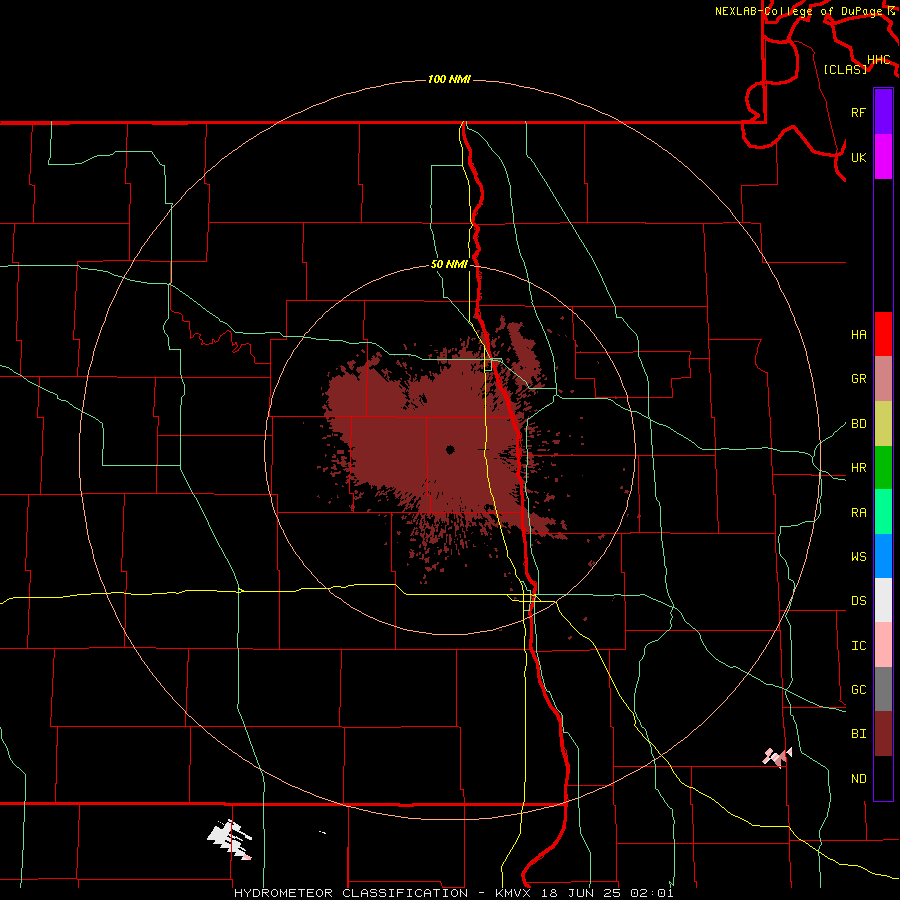Click the "UK" legend label
This screenshot has height=900, width=900.
[x=858, y=157]
